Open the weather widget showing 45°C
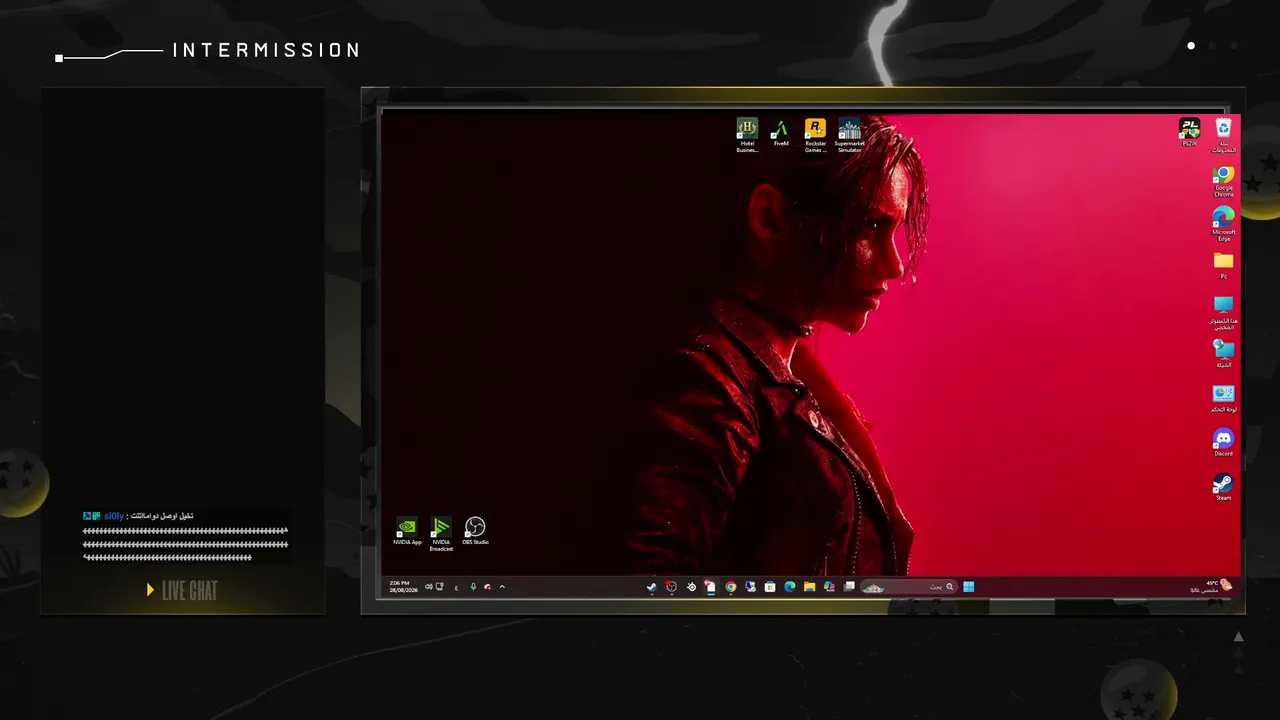Image resolution: width=1280 pixels, height=720 pixels. point(1211,586)
